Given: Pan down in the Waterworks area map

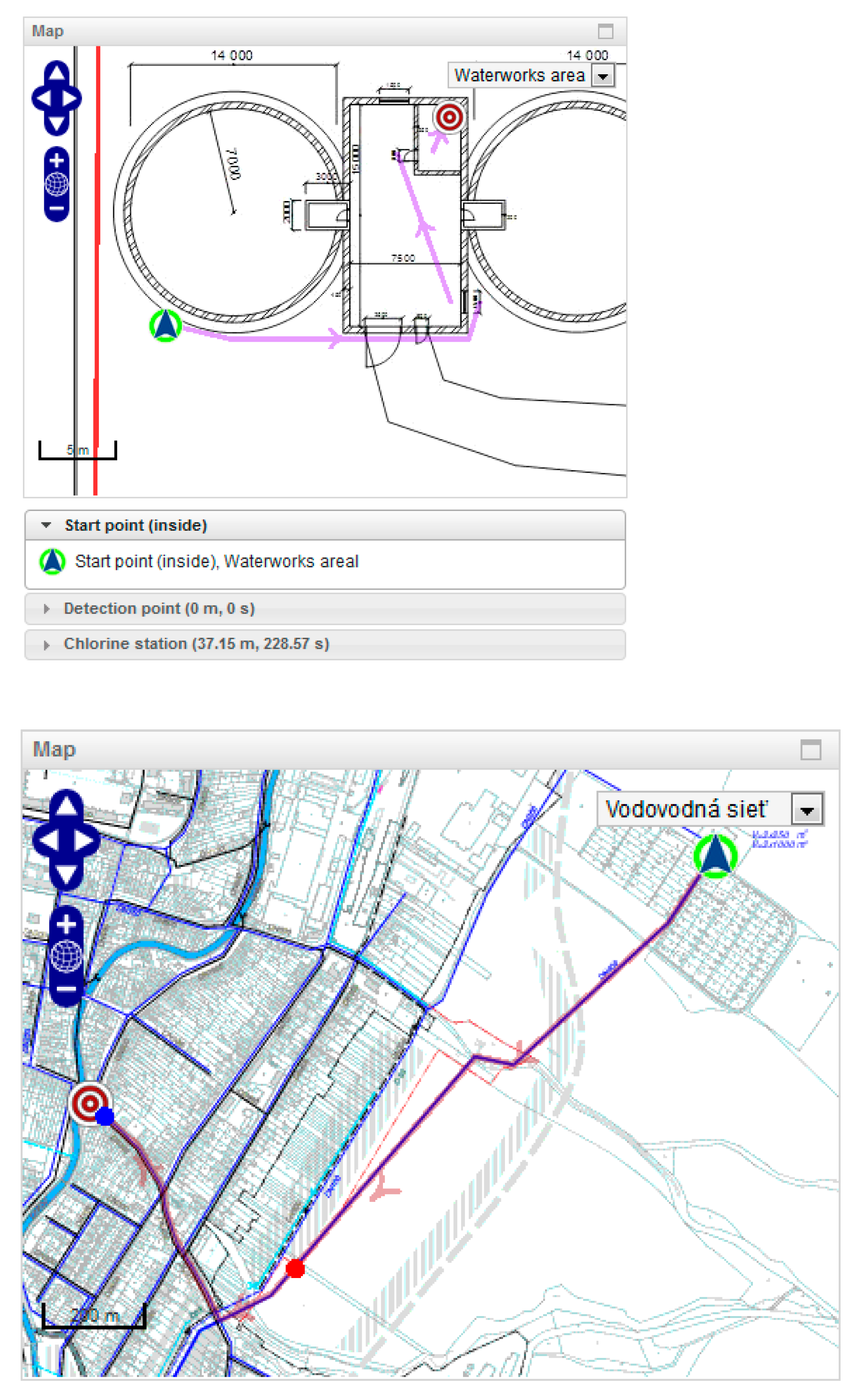Looking at the screenshot, I should pos(56,123).
